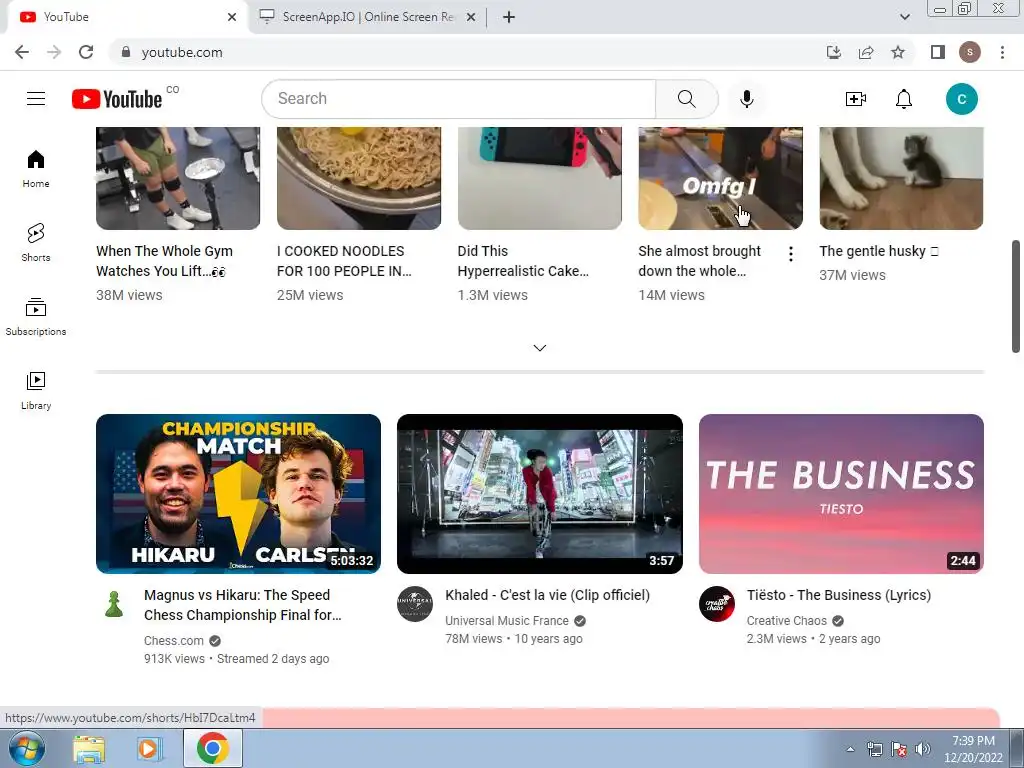This screenshot has width=1024, height=768.
Task: Visit Creative Chaos channel name
Action: [786, 620]
